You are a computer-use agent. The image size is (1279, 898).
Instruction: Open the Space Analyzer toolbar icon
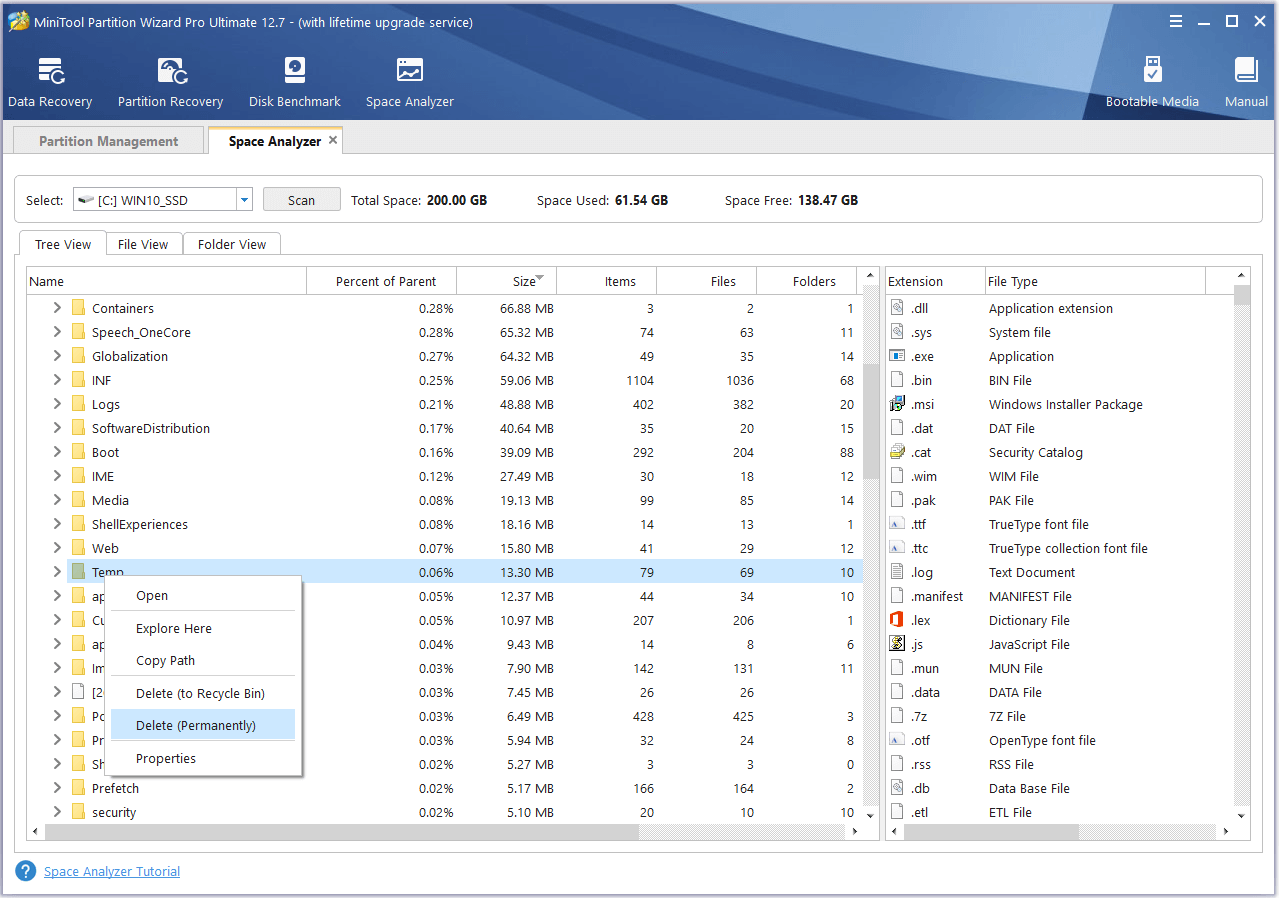[x=410, y=83]
